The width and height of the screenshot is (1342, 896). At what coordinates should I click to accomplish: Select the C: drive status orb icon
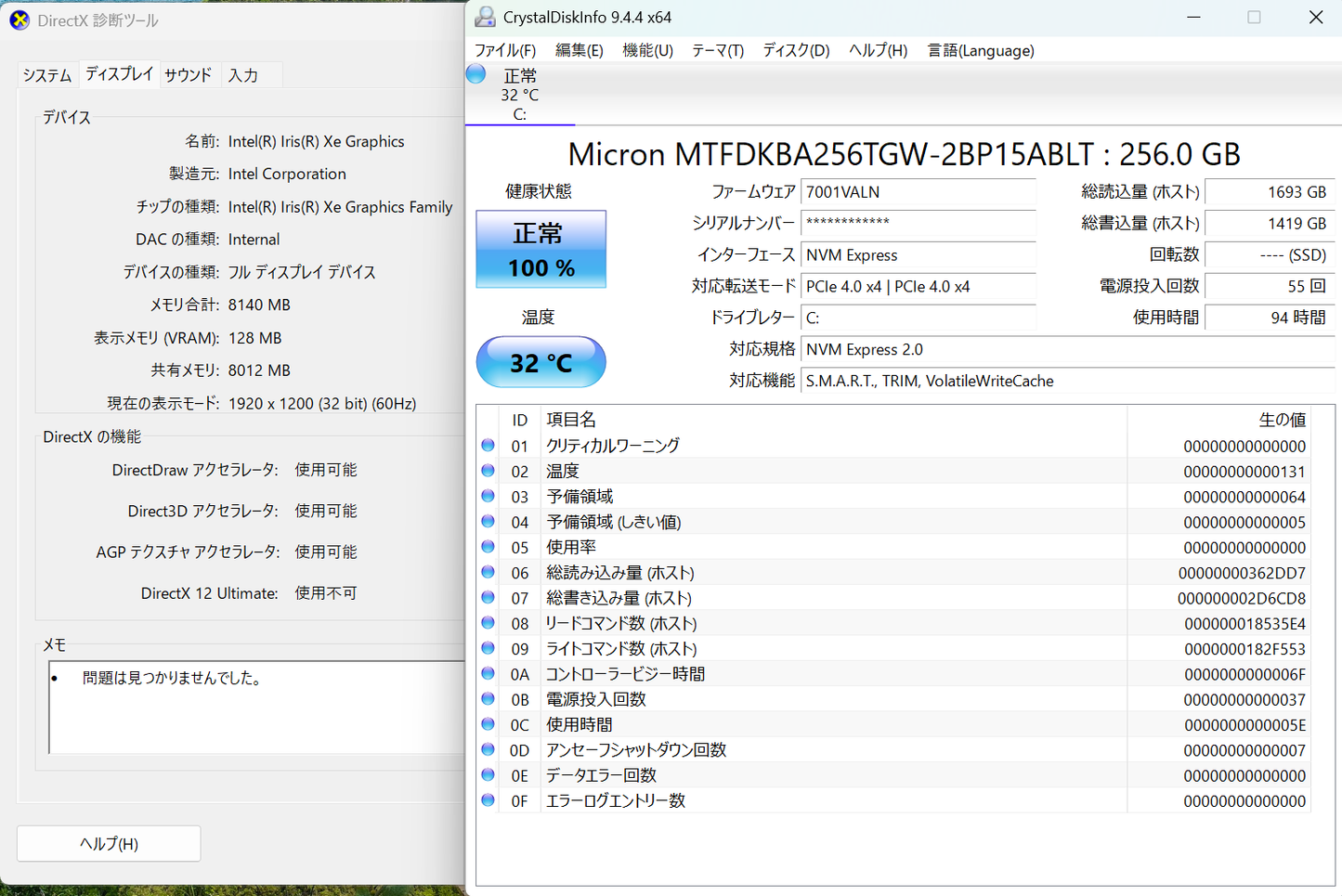point(476,74)
